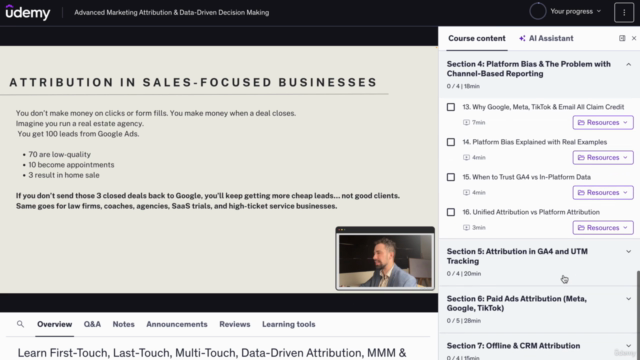Click the sidebar vertical scrollbar
Screen dimensions: 640x360
pos(638,314)
